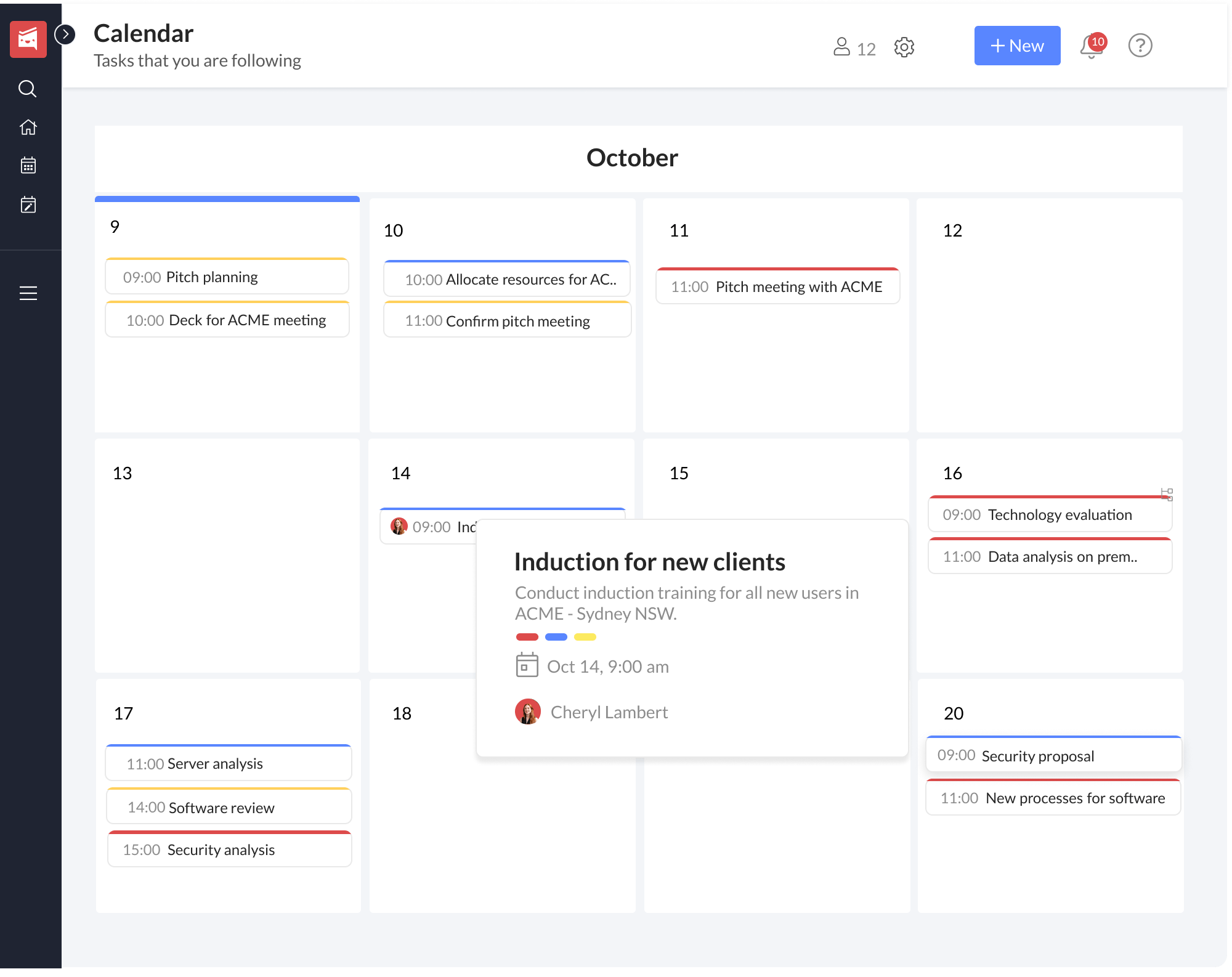Click the Help question mark icon
Viewport: 1232px width, 977px height.
click(x=1140, y=46)
